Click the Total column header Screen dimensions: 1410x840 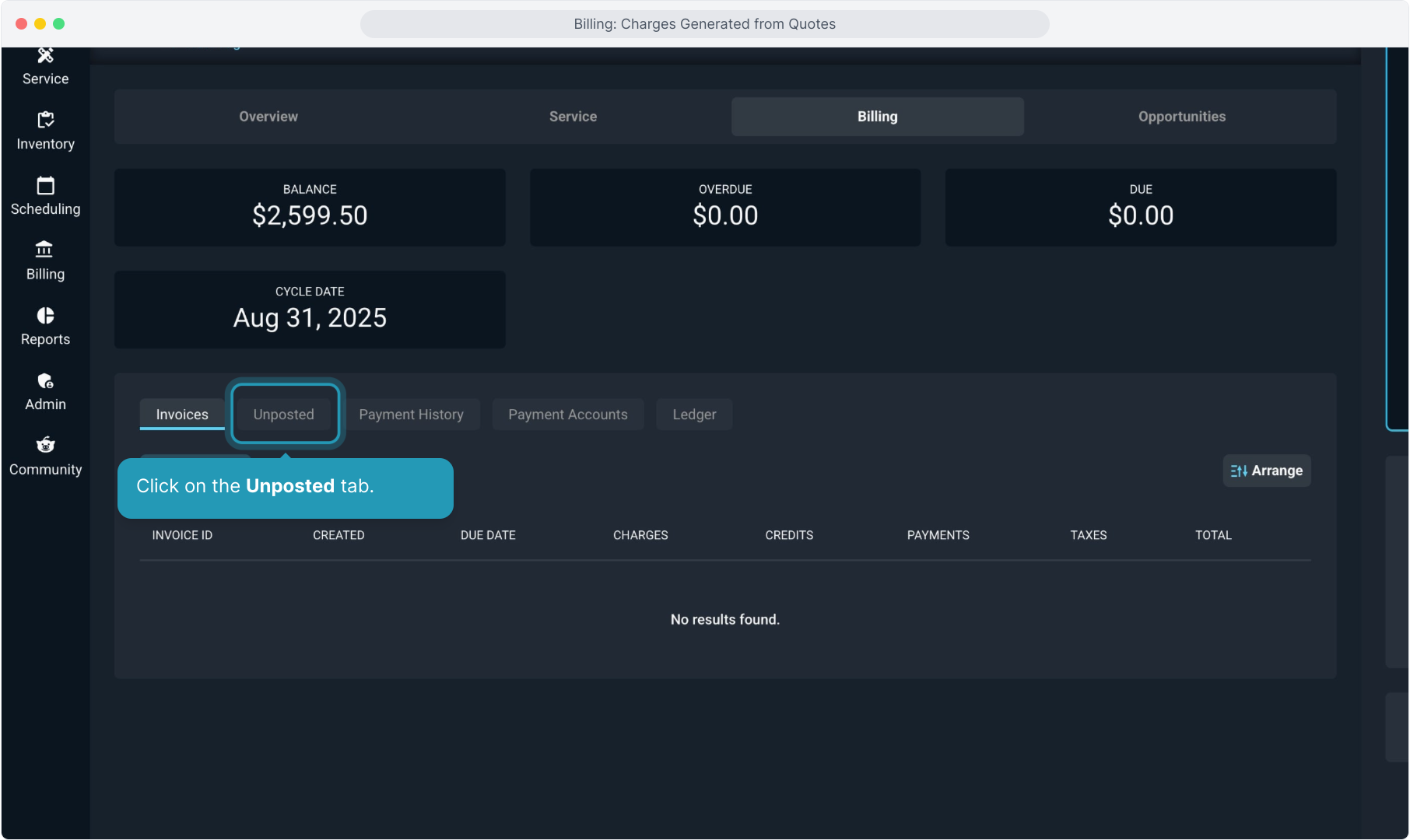pyautogui.click(x=1213, y=535)
